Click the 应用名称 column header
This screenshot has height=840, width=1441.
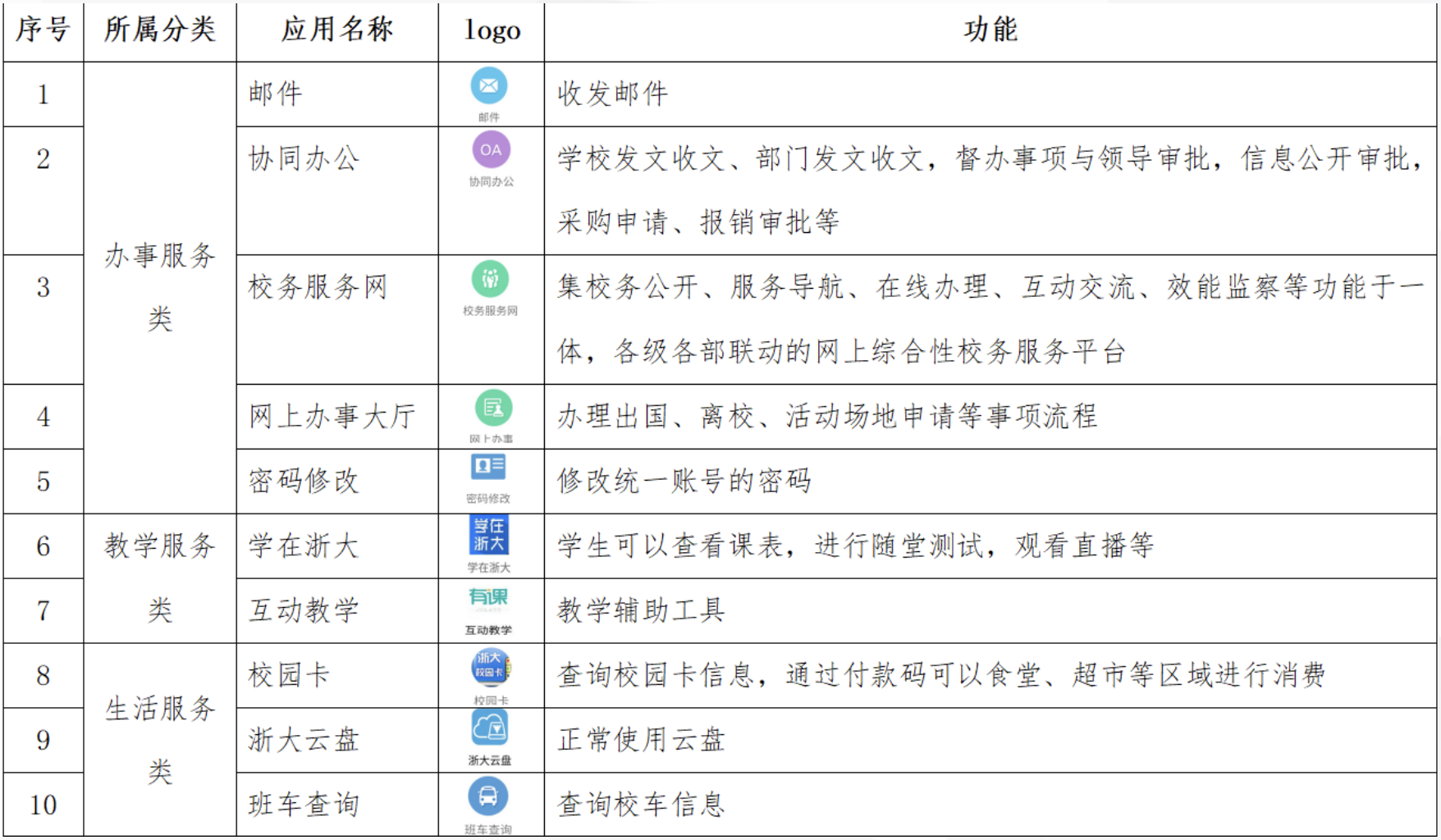pyautogui.click(x=337, y=30)
